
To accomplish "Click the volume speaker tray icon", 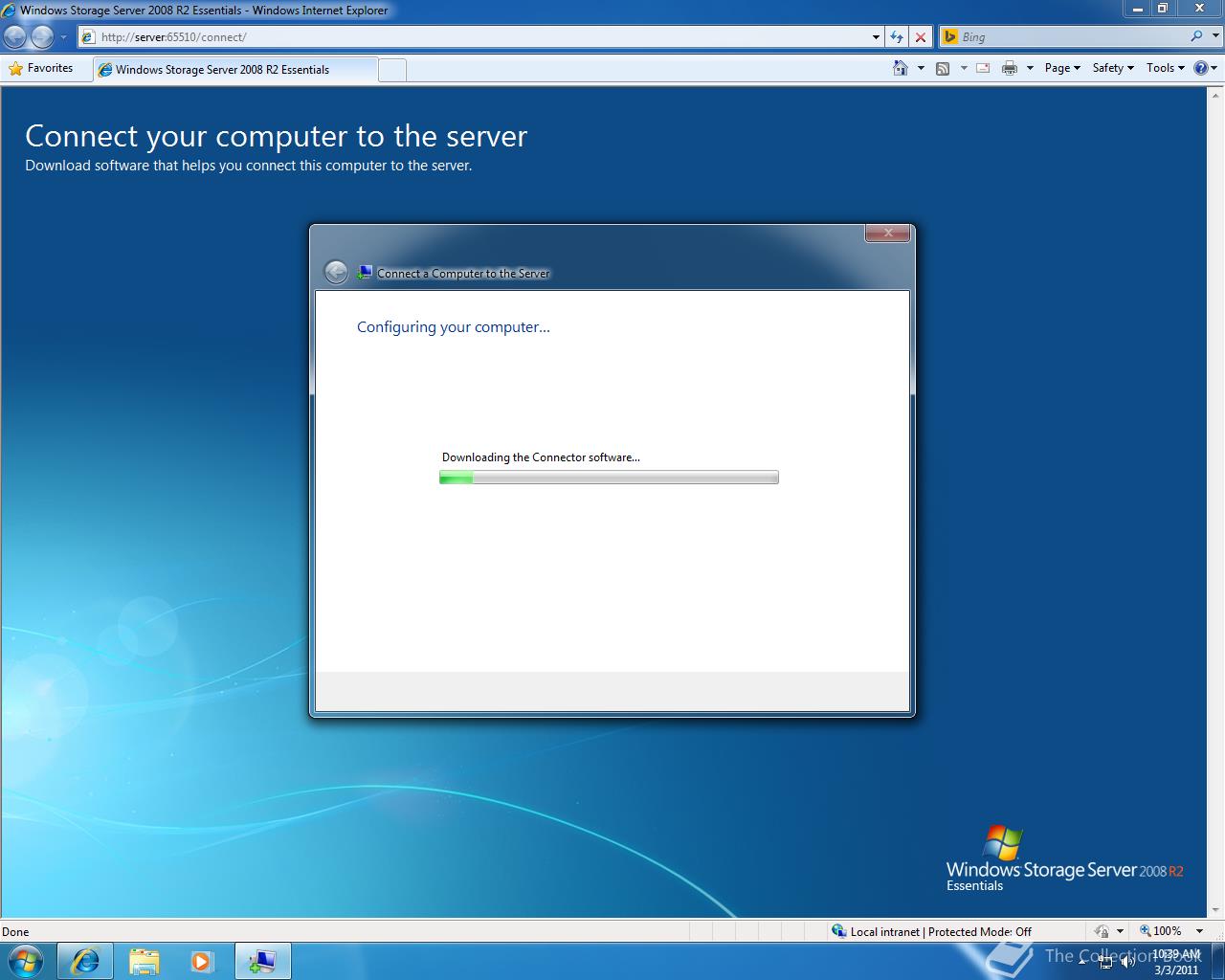I will click(x=1127, y=962).
